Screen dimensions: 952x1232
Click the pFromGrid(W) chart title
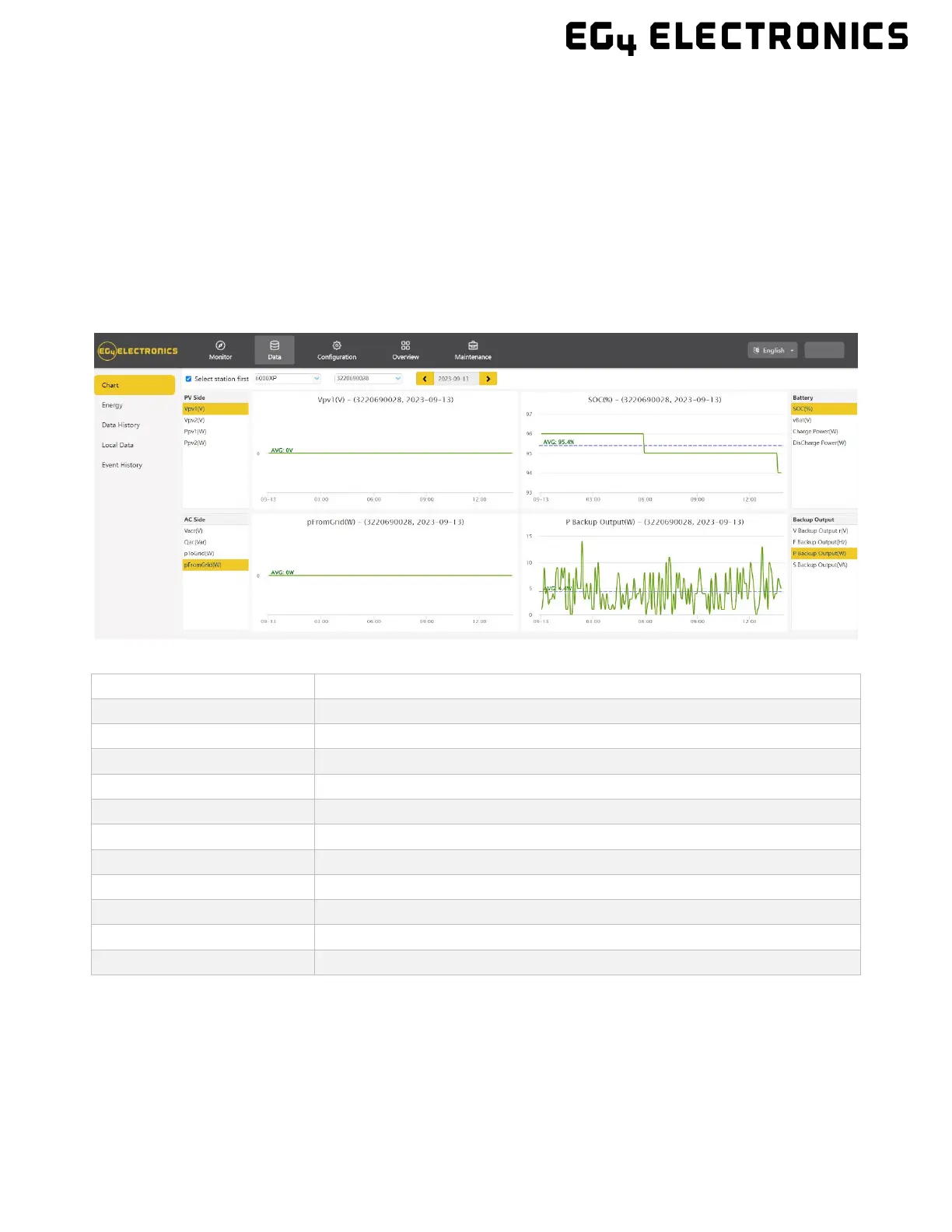[385, 522]
